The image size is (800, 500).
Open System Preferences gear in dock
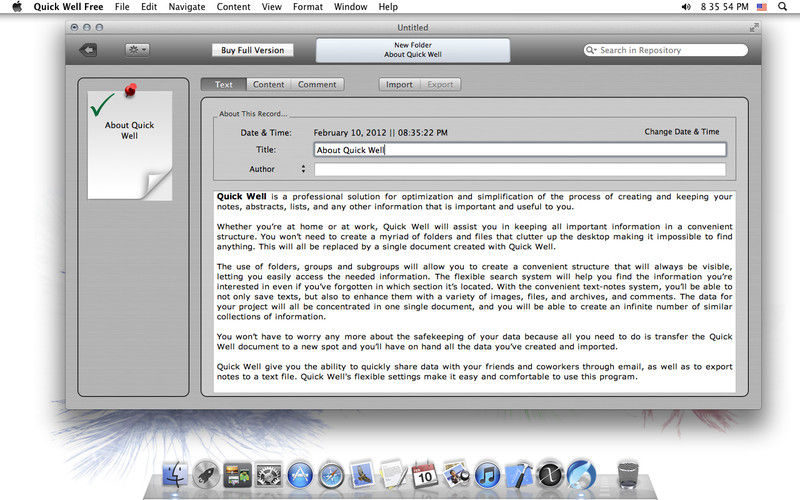click(268, 475)
